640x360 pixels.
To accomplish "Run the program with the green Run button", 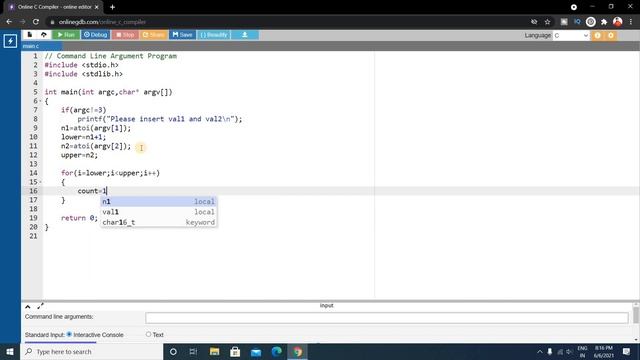I will click(x=66, y=35).
